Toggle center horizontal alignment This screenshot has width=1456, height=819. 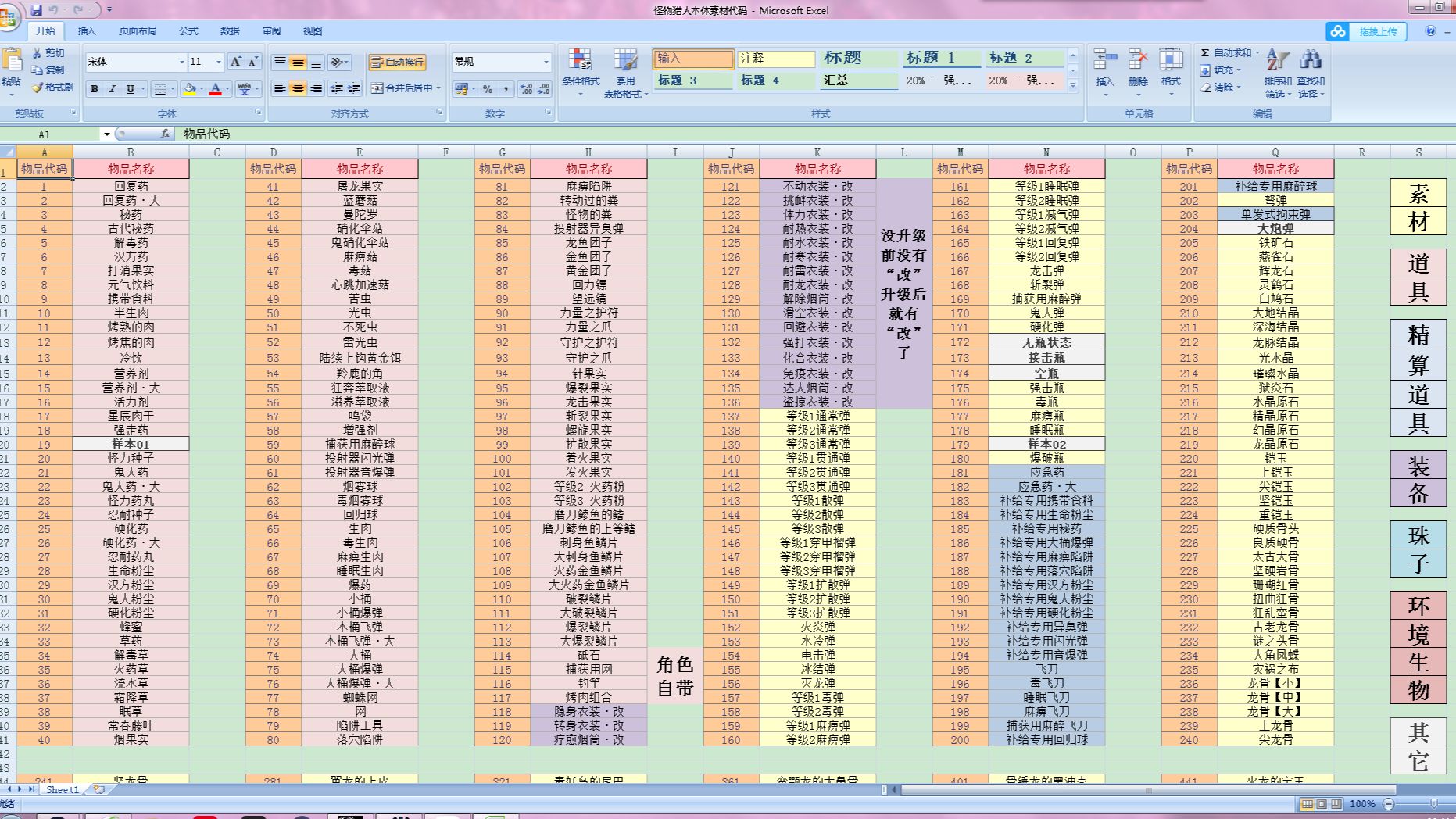(298, 88)
